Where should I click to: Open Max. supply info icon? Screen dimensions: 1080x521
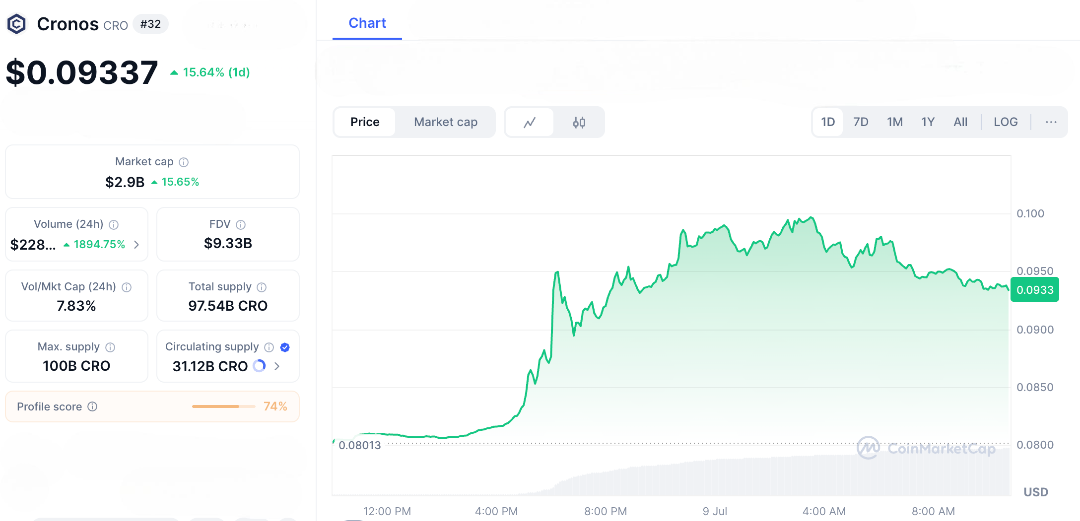[110, 347]
